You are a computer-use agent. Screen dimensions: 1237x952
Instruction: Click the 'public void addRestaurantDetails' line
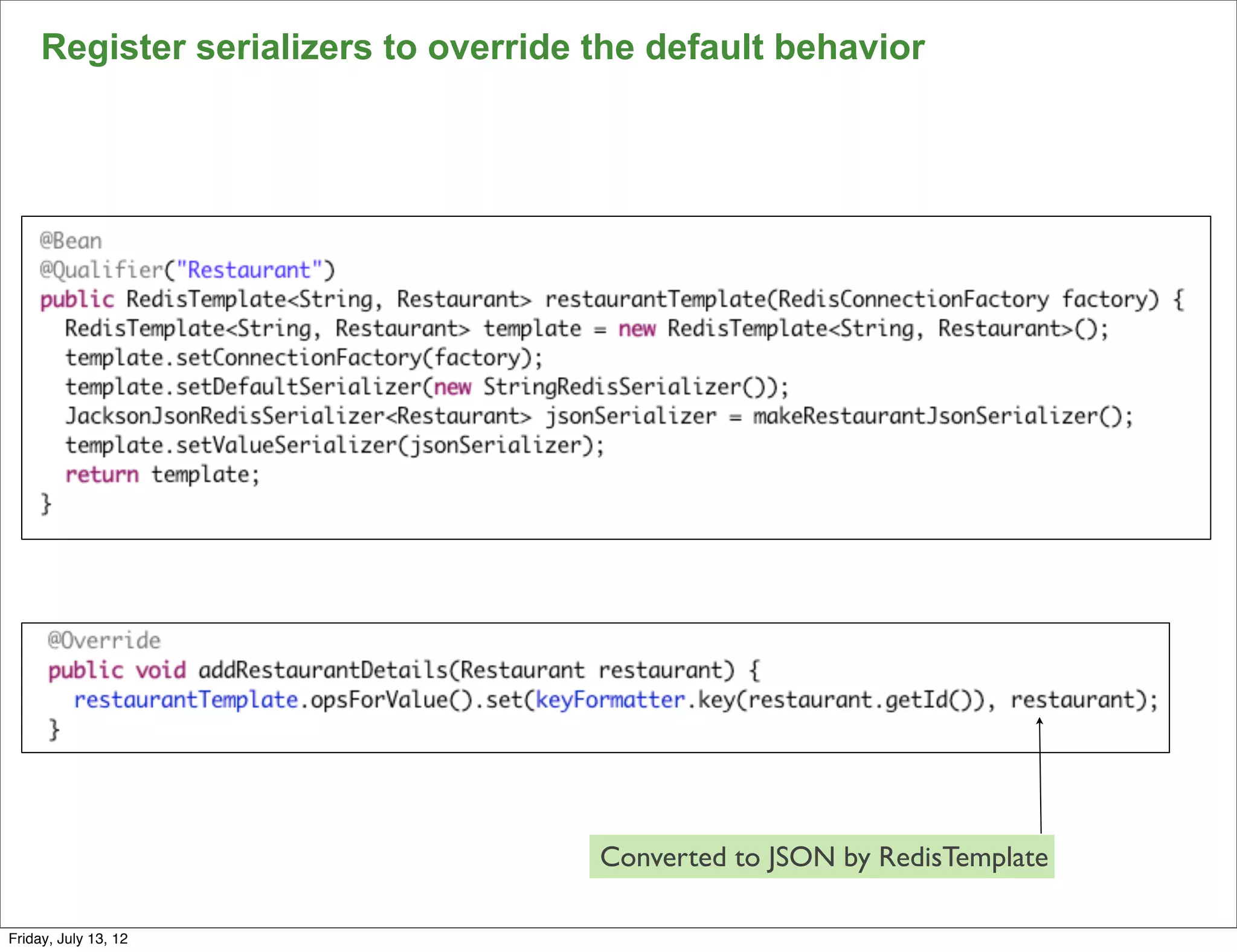(404, 671)
